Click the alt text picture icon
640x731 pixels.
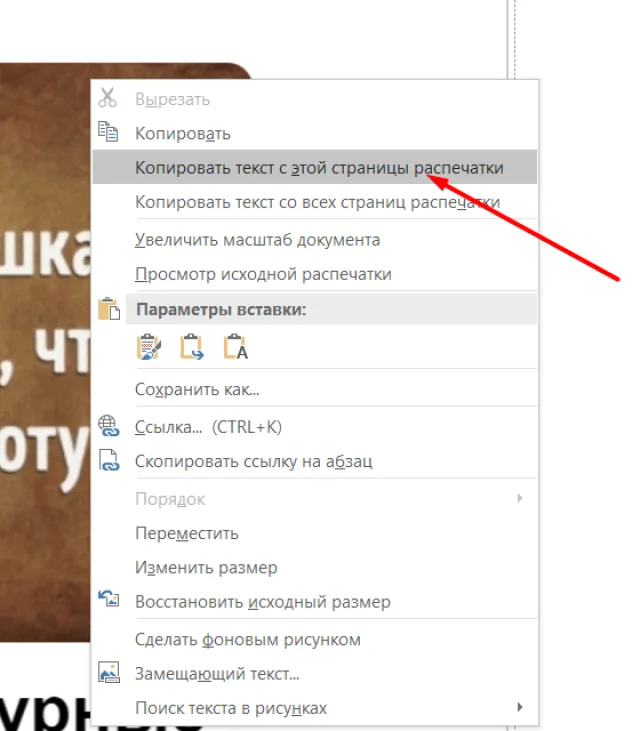[x=109, y=672]
